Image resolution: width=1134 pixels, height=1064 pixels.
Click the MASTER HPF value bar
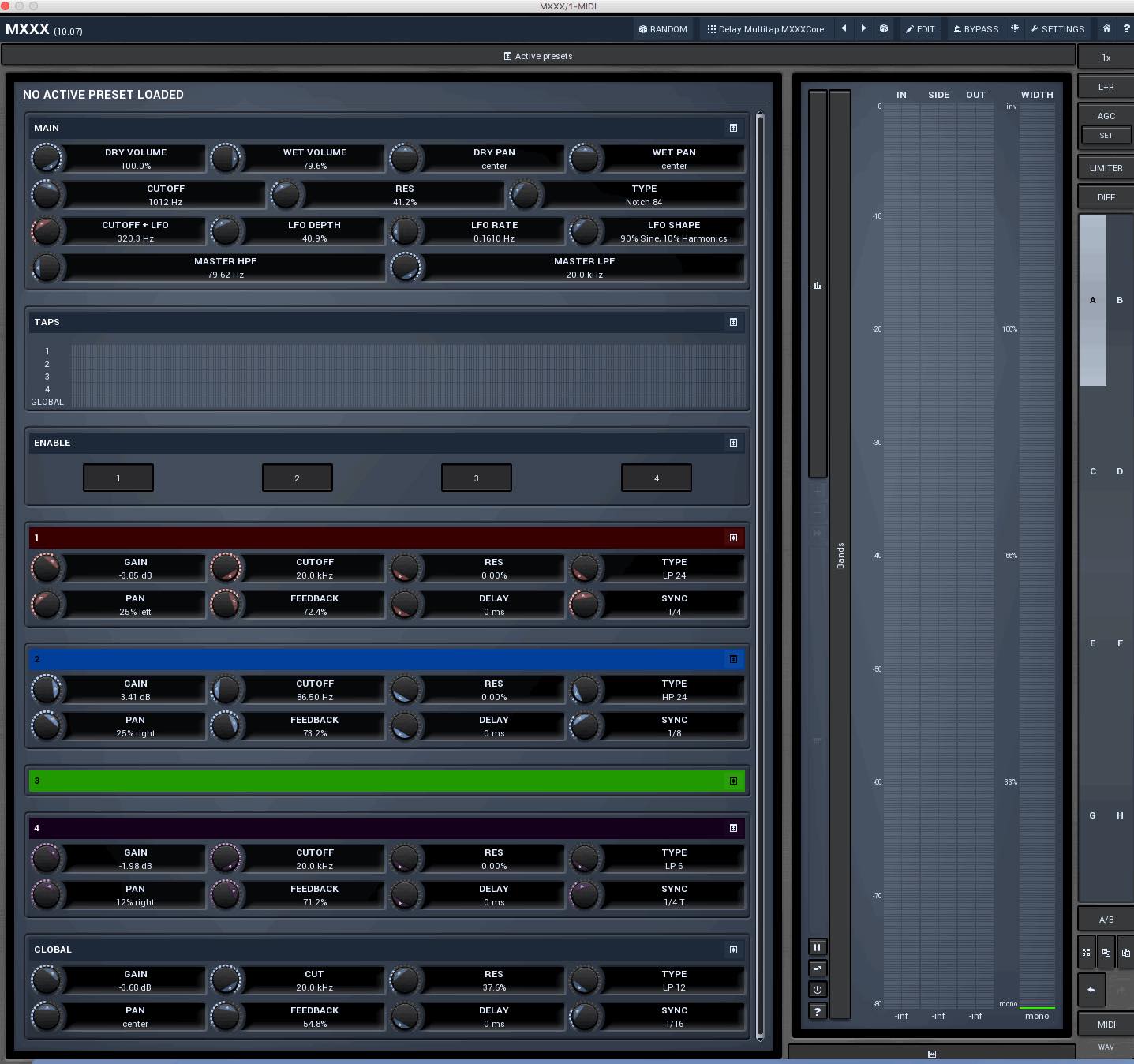(225, 268)
